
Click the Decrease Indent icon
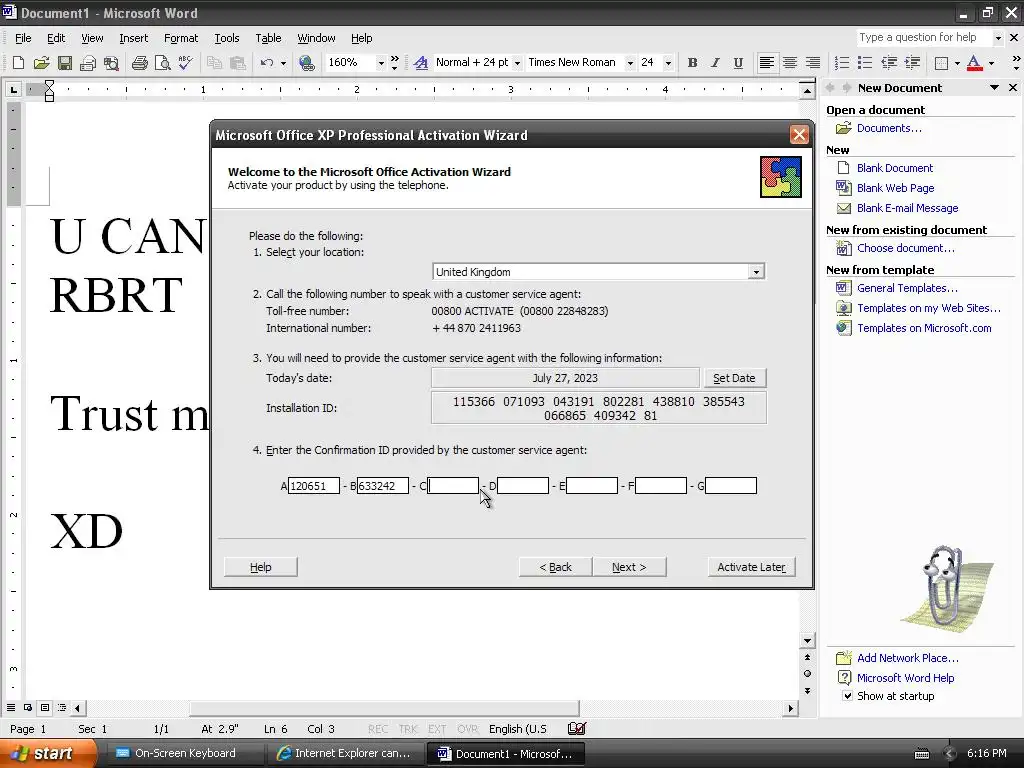889,63
